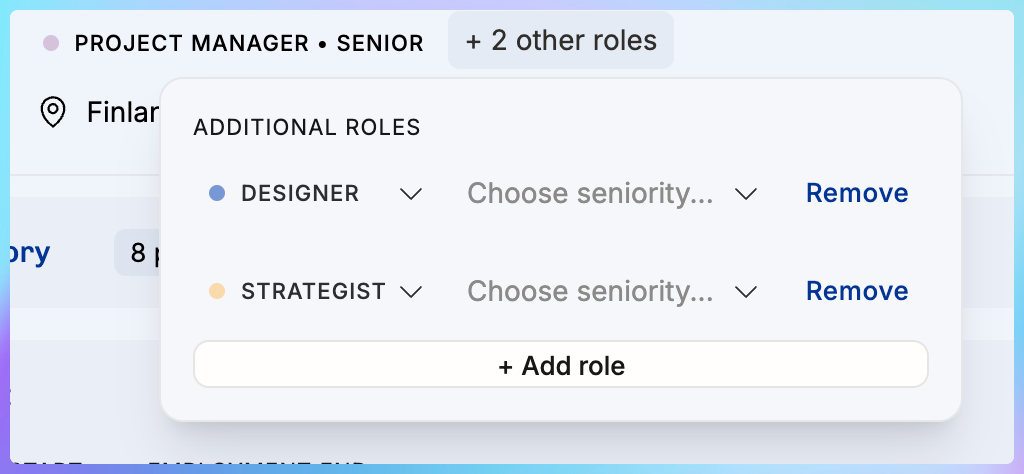Select the Designer role name

[300, 193]
